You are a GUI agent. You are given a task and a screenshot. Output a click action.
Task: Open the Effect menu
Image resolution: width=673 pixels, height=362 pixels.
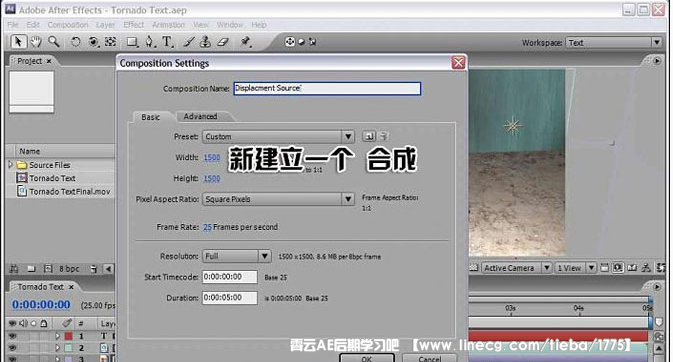pyautogui.click(x=133, y=25)
